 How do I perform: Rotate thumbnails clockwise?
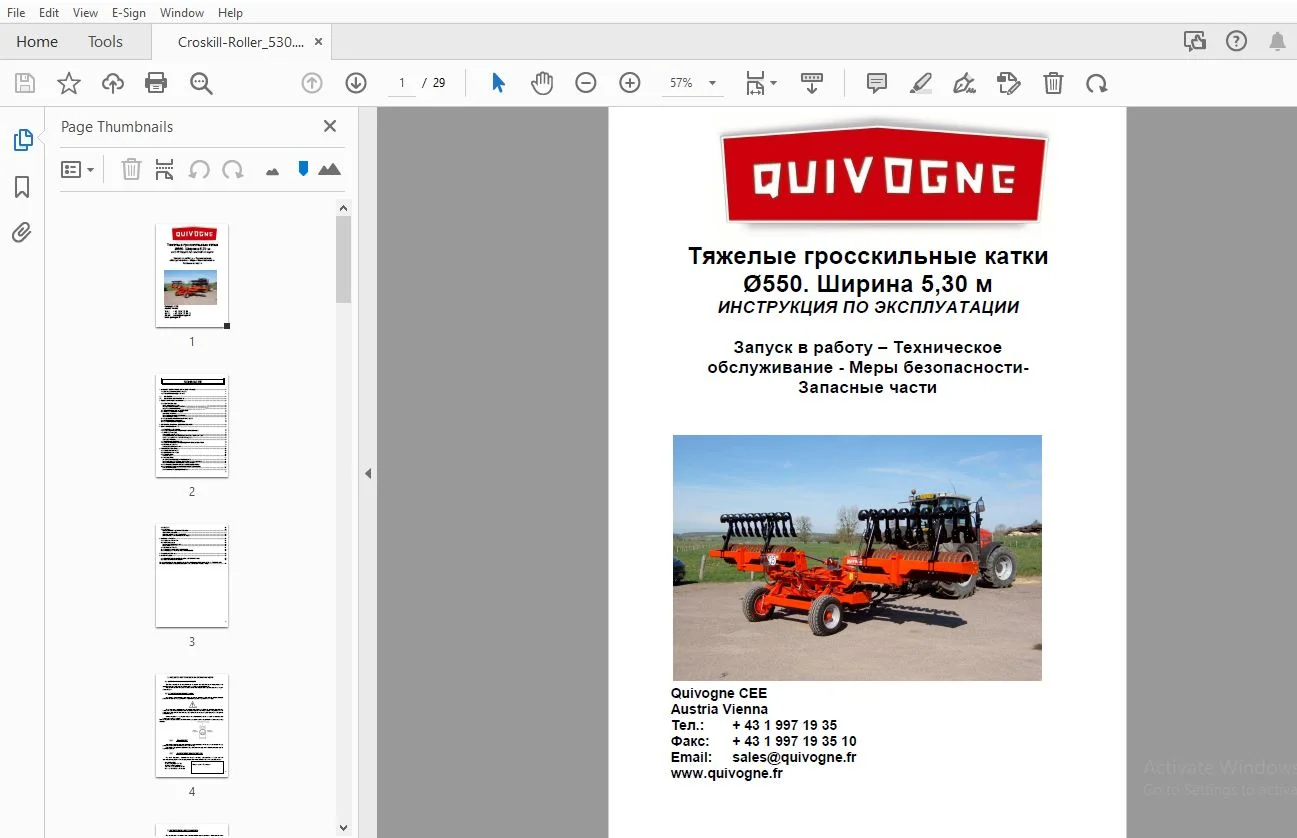(x=233, y=170)
